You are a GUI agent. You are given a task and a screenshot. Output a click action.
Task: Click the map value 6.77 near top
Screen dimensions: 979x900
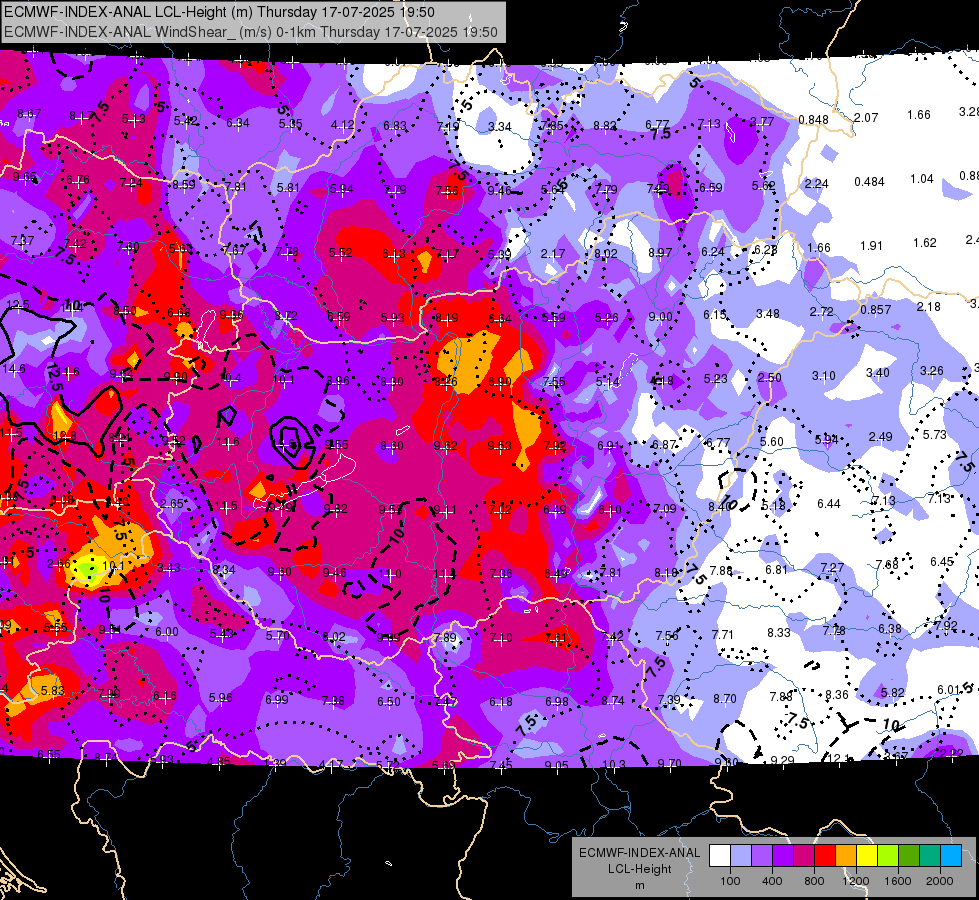tap(657, 125)
